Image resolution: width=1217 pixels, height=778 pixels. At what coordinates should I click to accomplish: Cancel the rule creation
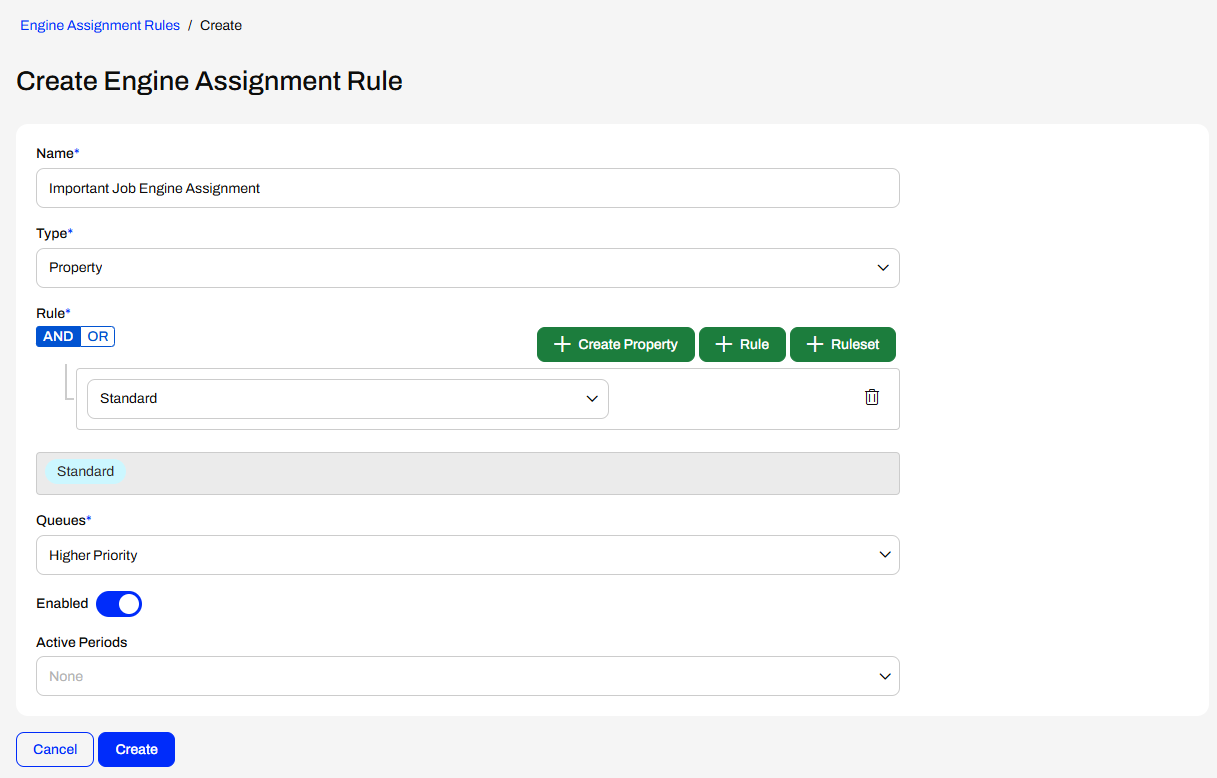(55, 749)
